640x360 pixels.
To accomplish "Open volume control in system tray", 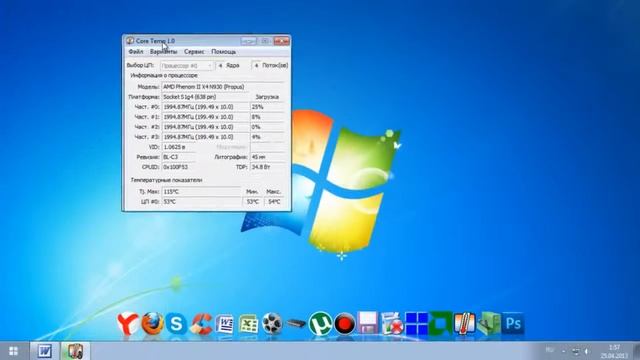I will 587,351.
